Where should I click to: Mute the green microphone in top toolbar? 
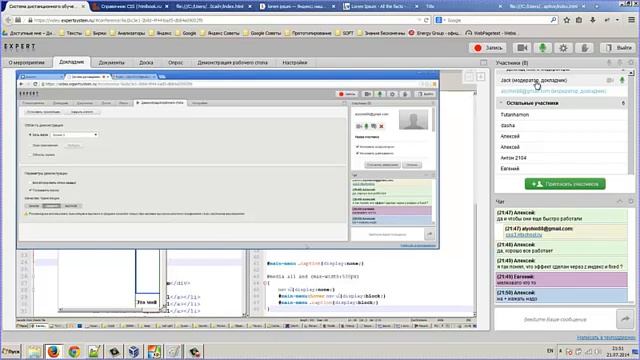click(542, 48)
